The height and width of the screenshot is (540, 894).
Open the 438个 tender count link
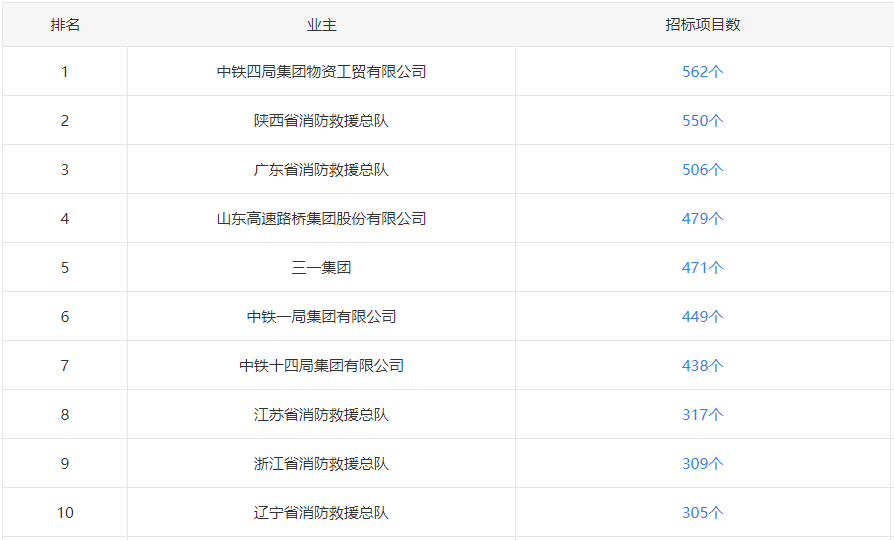702,366
